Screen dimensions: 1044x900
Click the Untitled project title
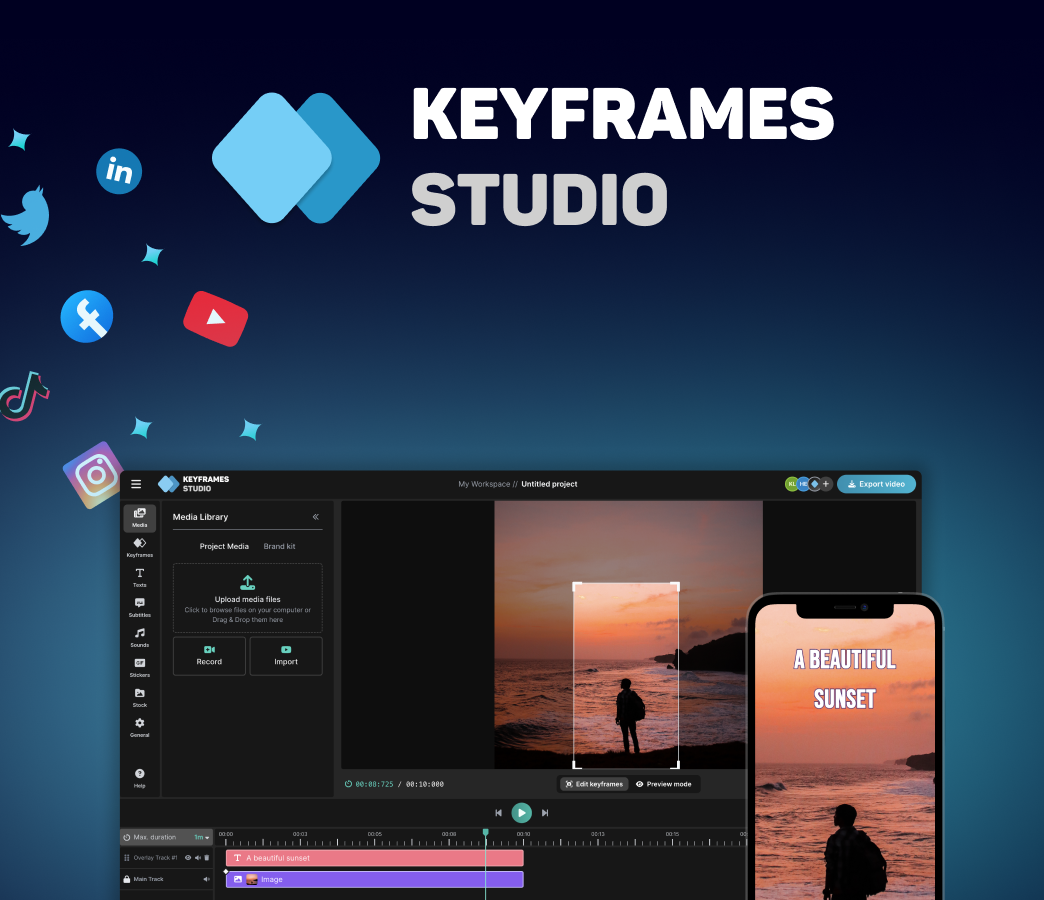click(549, 484)
